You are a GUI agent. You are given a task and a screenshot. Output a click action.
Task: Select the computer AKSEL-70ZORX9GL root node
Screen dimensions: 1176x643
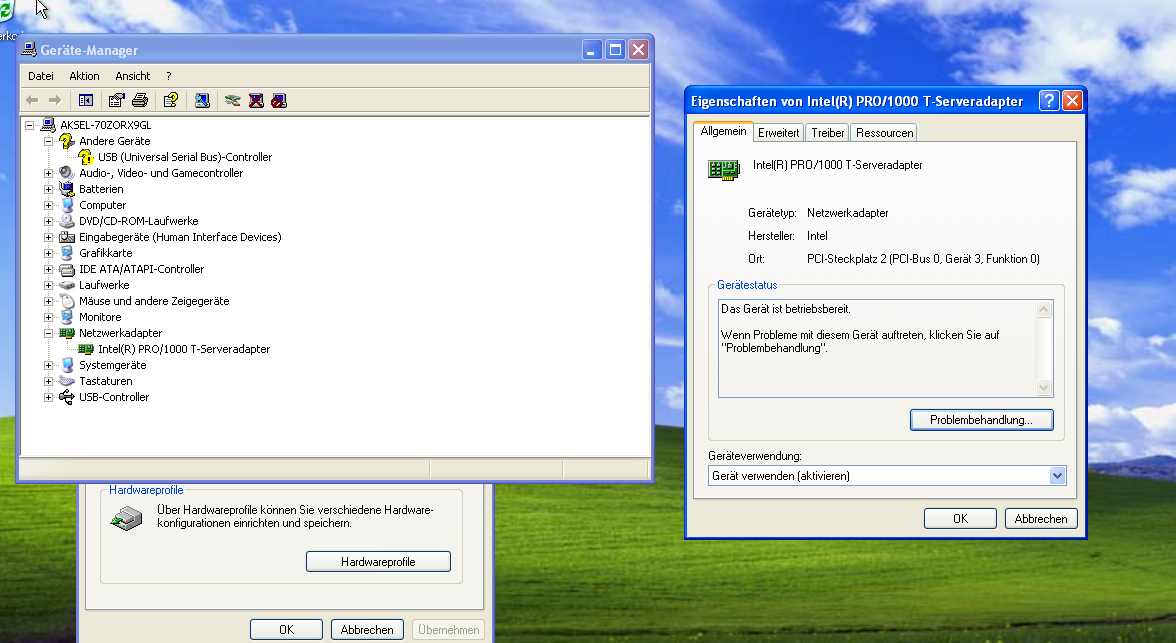[106, 125]
